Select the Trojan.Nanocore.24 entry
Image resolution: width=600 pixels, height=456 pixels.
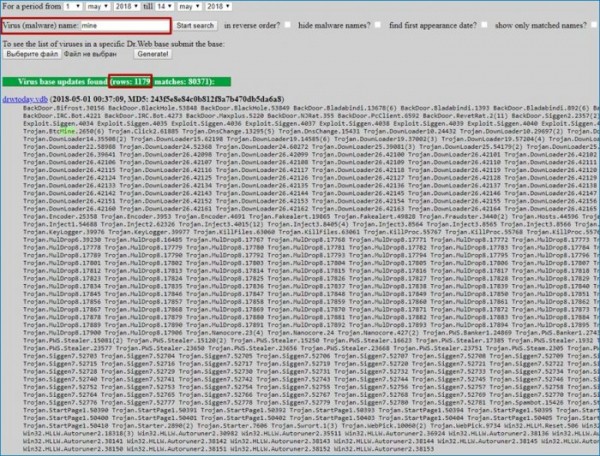301,333
